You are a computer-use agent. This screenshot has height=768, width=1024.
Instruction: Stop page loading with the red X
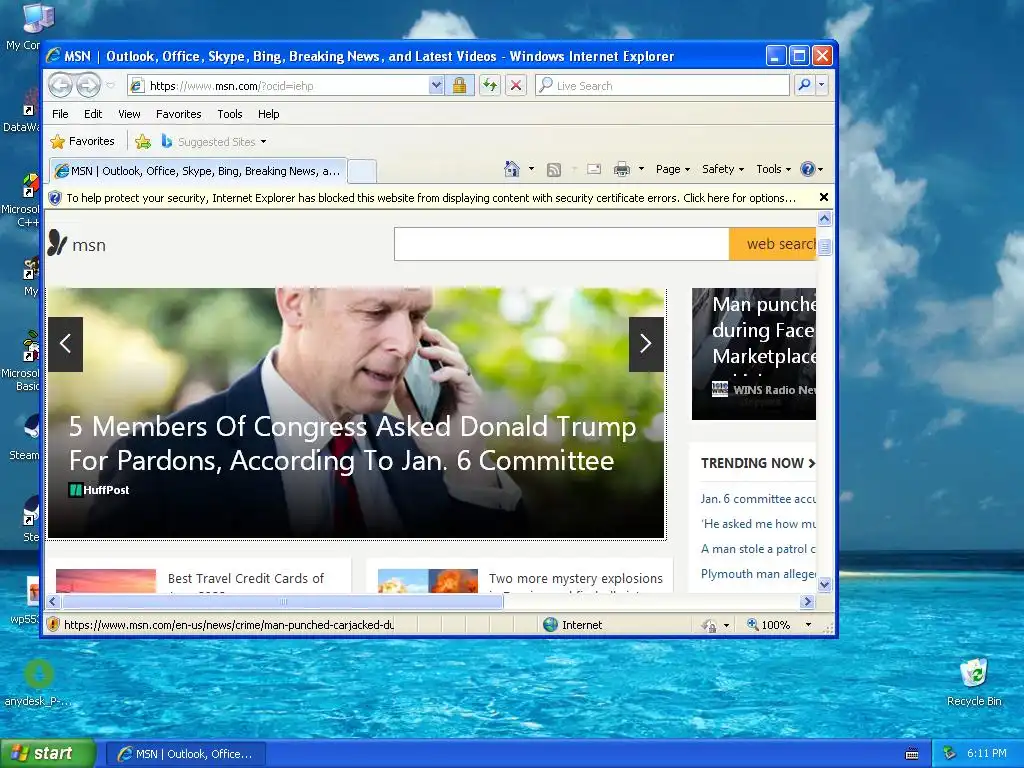[516, 85]
